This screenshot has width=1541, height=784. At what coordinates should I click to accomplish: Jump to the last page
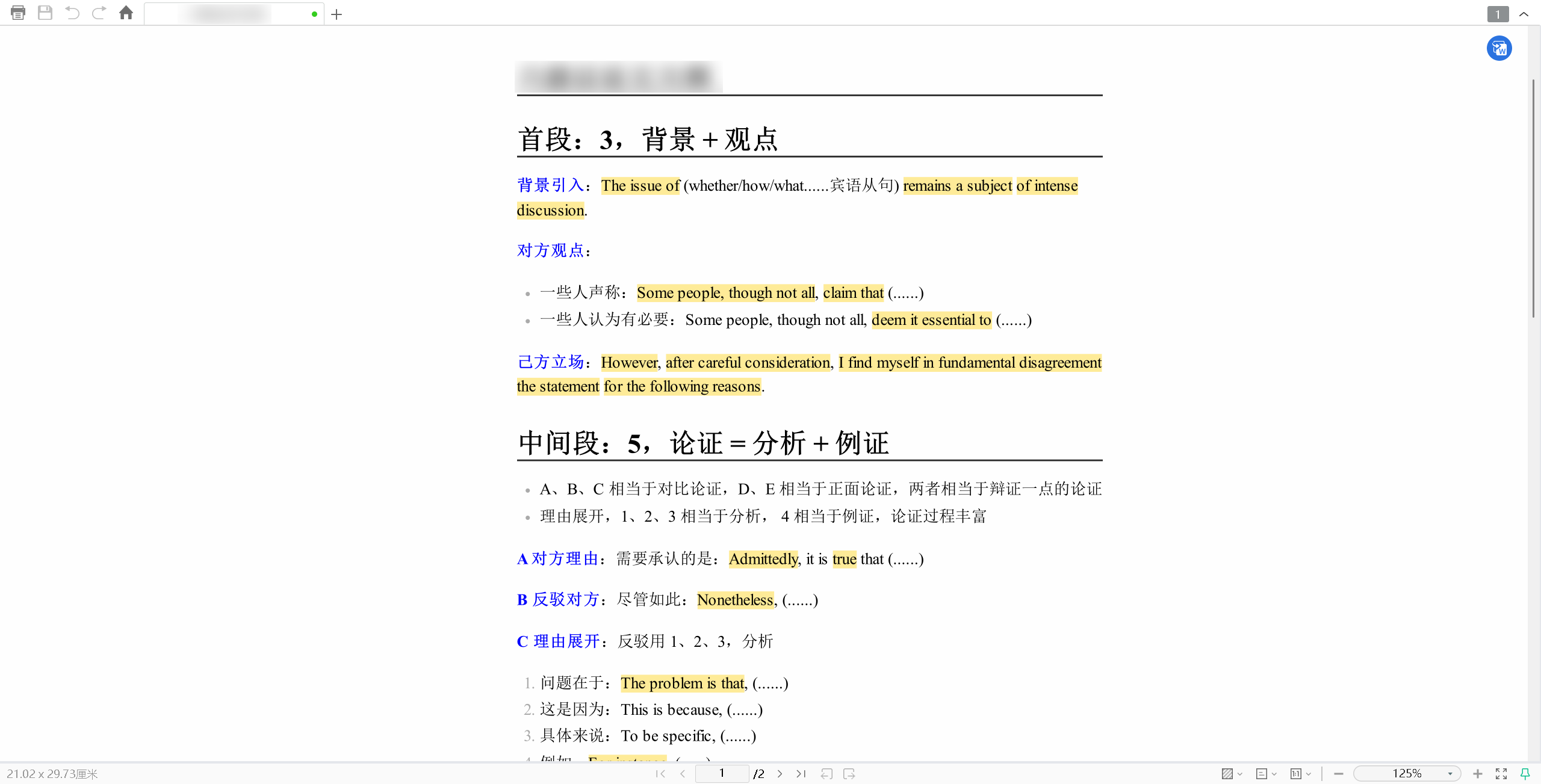pyautogui.click(x=801, y=774)
